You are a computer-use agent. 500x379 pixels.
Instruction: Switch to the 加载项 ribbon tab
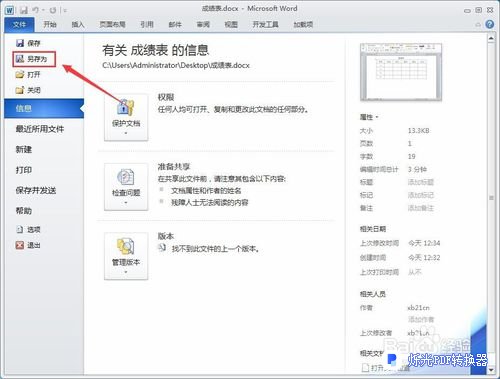[x=303, y=24]
